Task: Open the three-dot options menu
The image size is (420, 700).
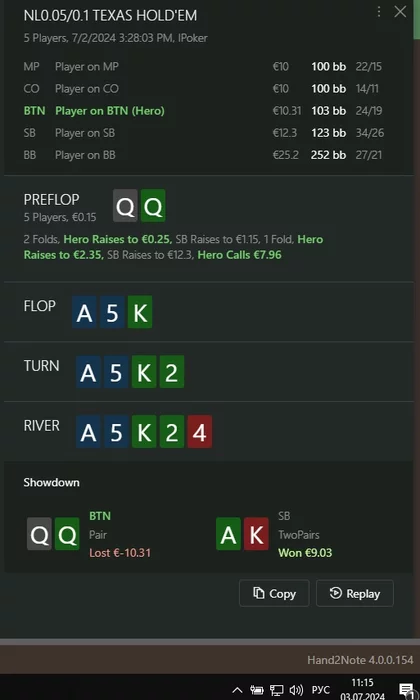Action: click(x=378, y=12)
